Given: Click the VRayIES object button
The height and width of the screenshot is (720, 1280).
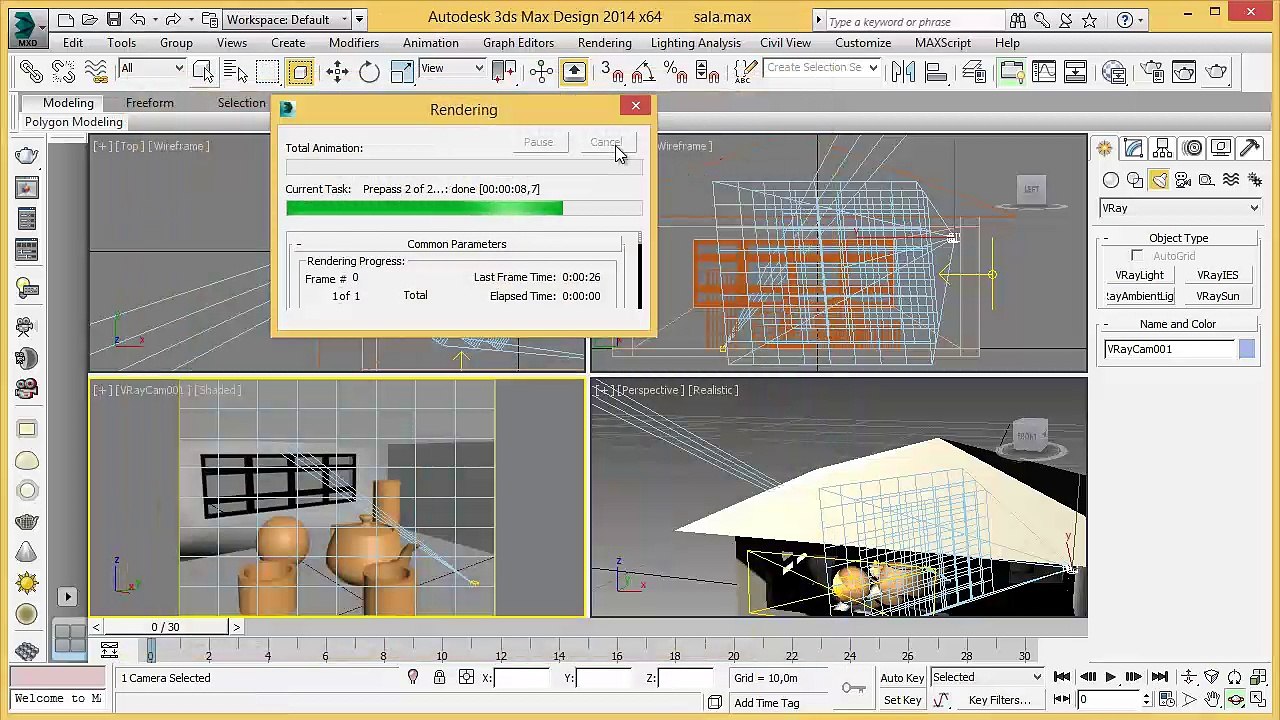Looking at the screenshot, I should [1217, 275].
